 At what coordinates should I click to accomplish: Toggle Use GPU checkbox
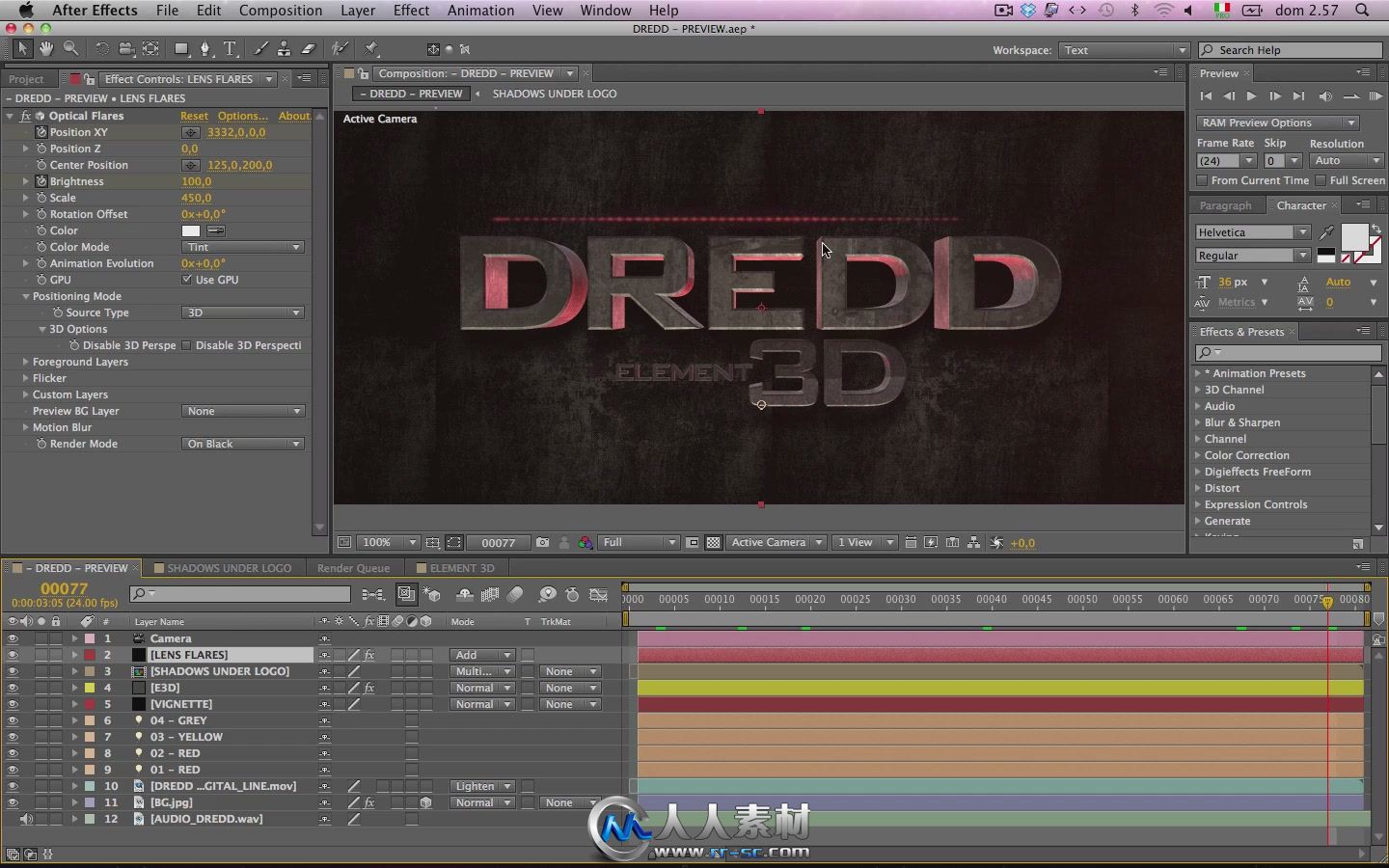[x=187, y=280]
